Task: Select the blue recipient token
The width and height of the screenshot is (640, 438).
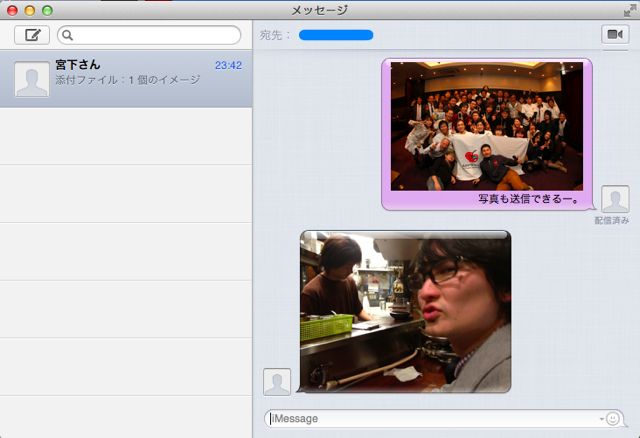Action: [x=336, y=35]
